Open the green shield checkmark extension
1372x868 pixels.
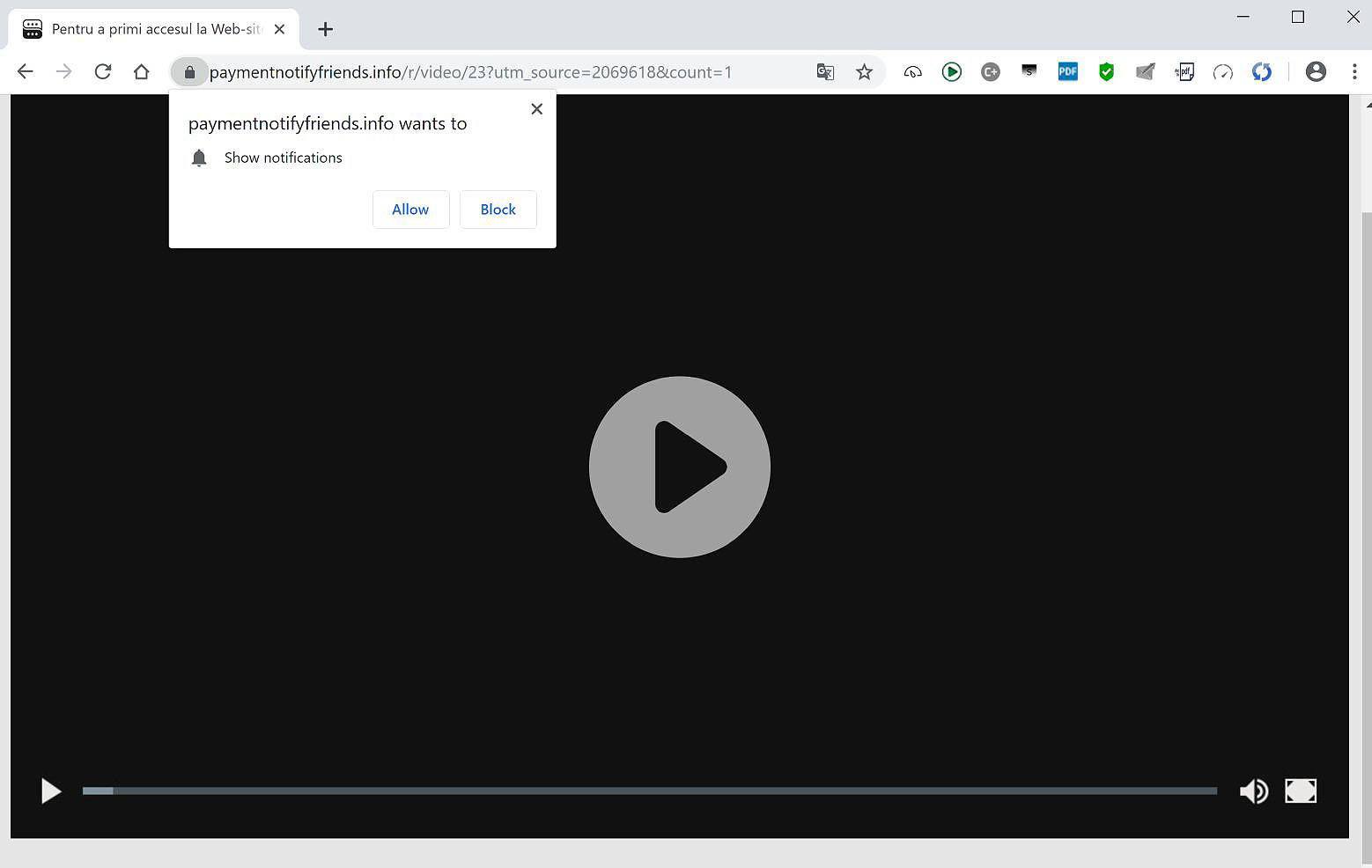[1107, 72]
